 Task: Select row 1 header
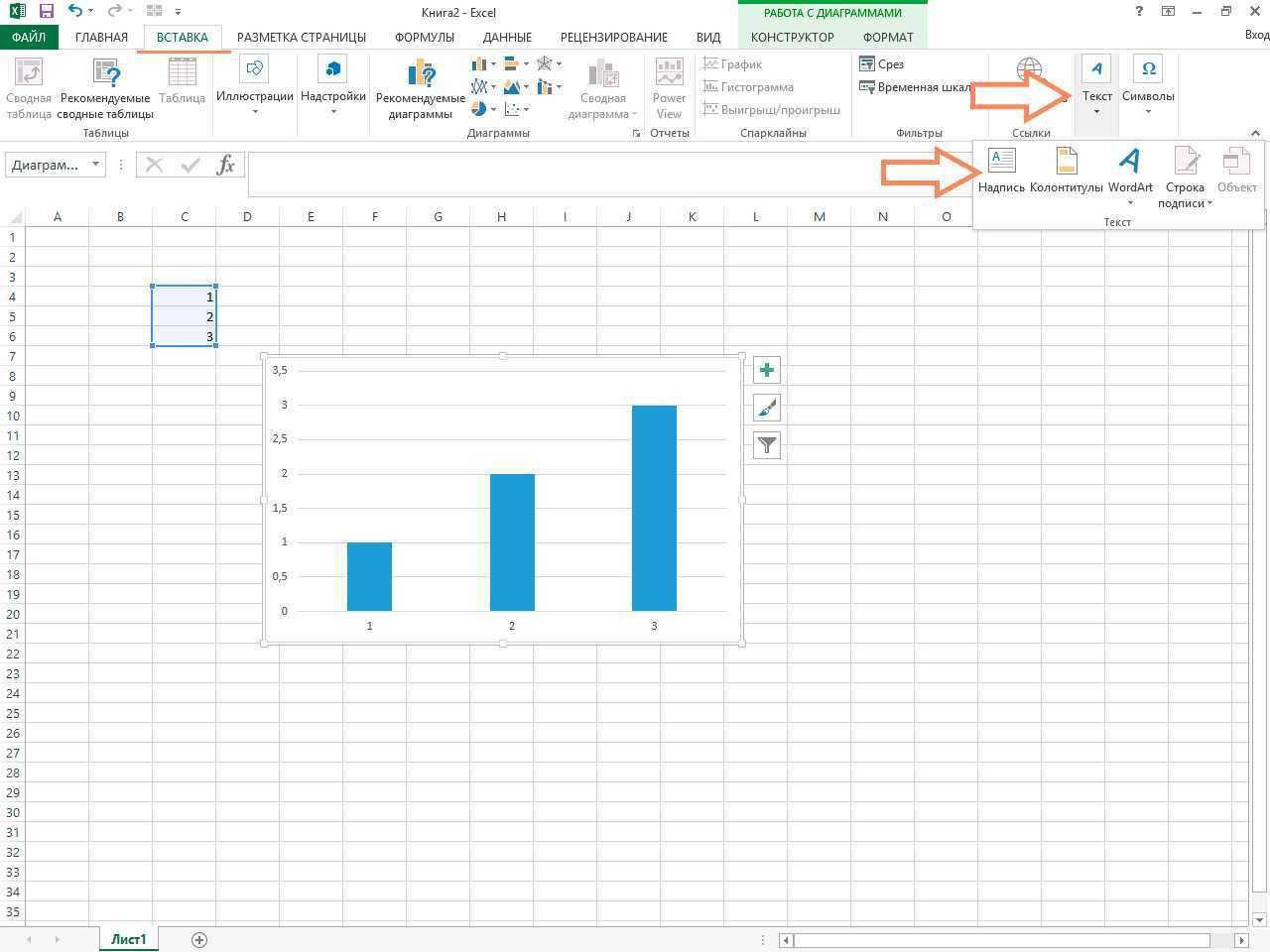13,237
